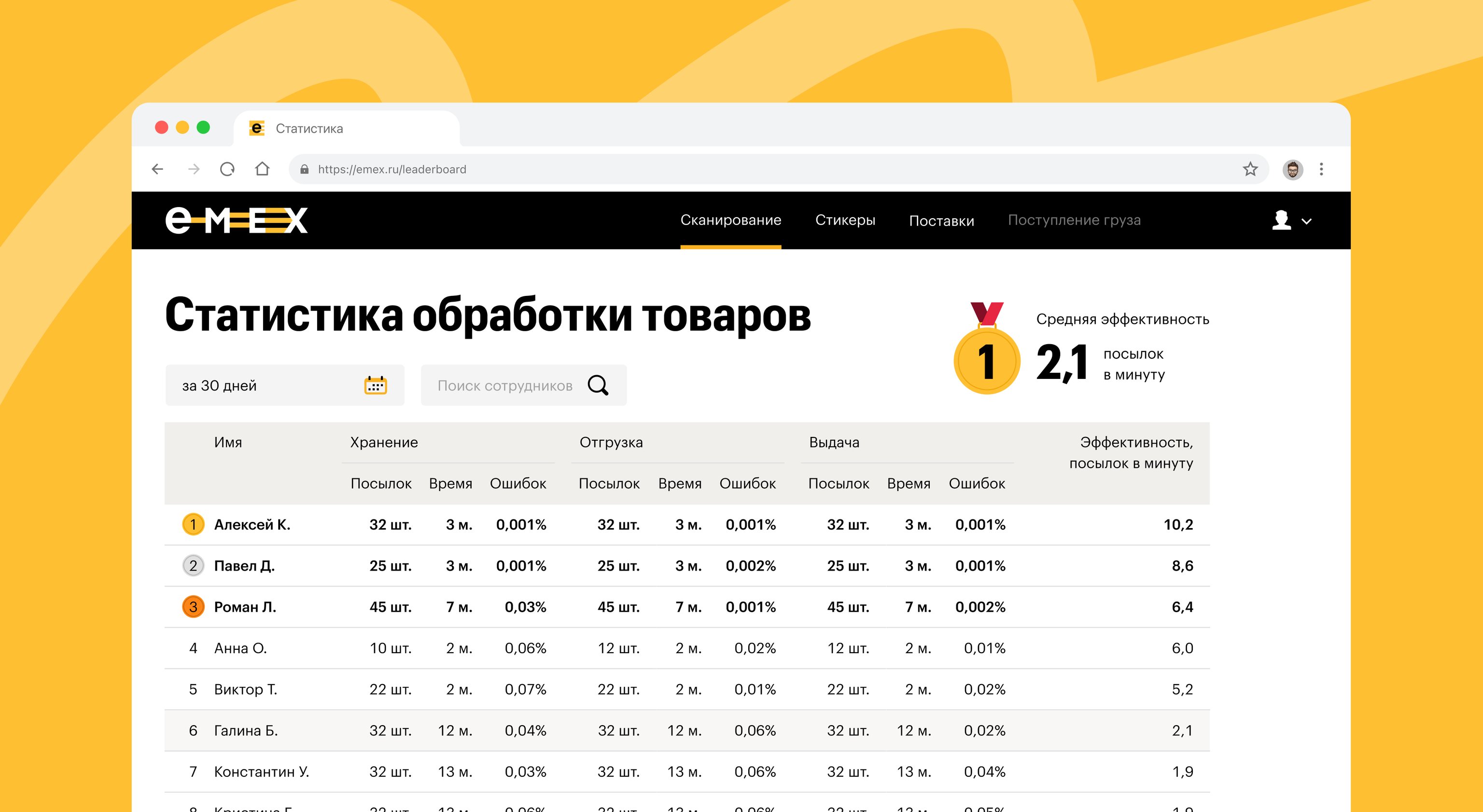Click the search magnifier icon

[x=598, y=385]
